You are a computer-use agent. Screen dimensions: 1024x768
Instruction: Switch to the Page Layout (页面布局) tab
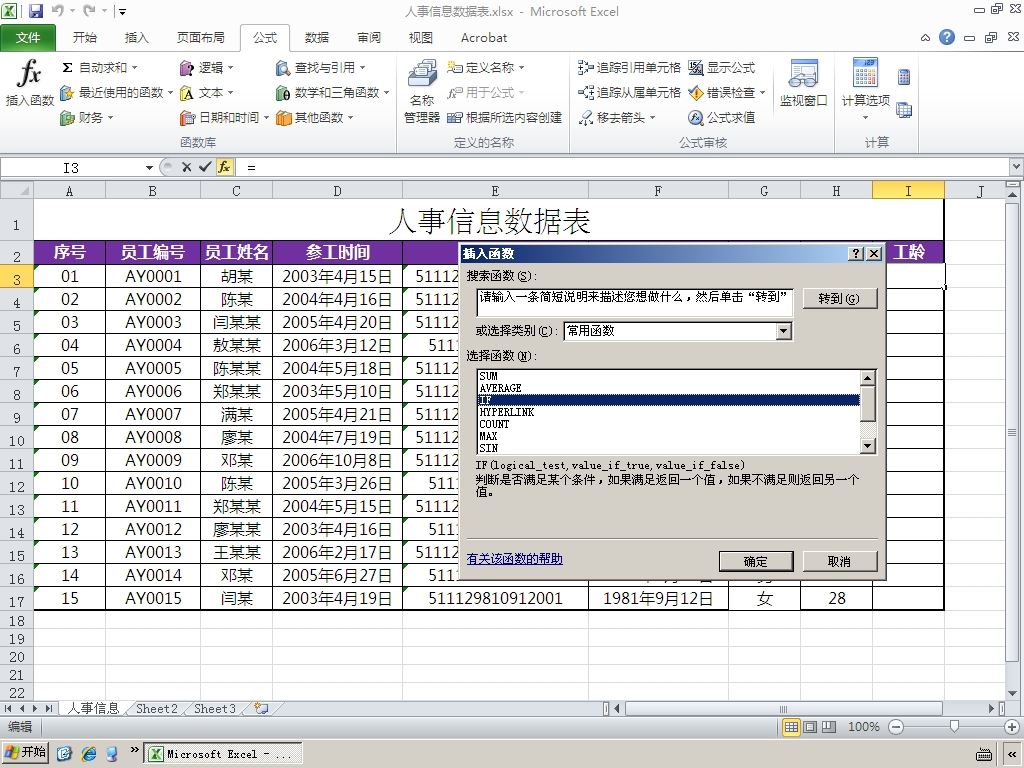tap(200, 38)
